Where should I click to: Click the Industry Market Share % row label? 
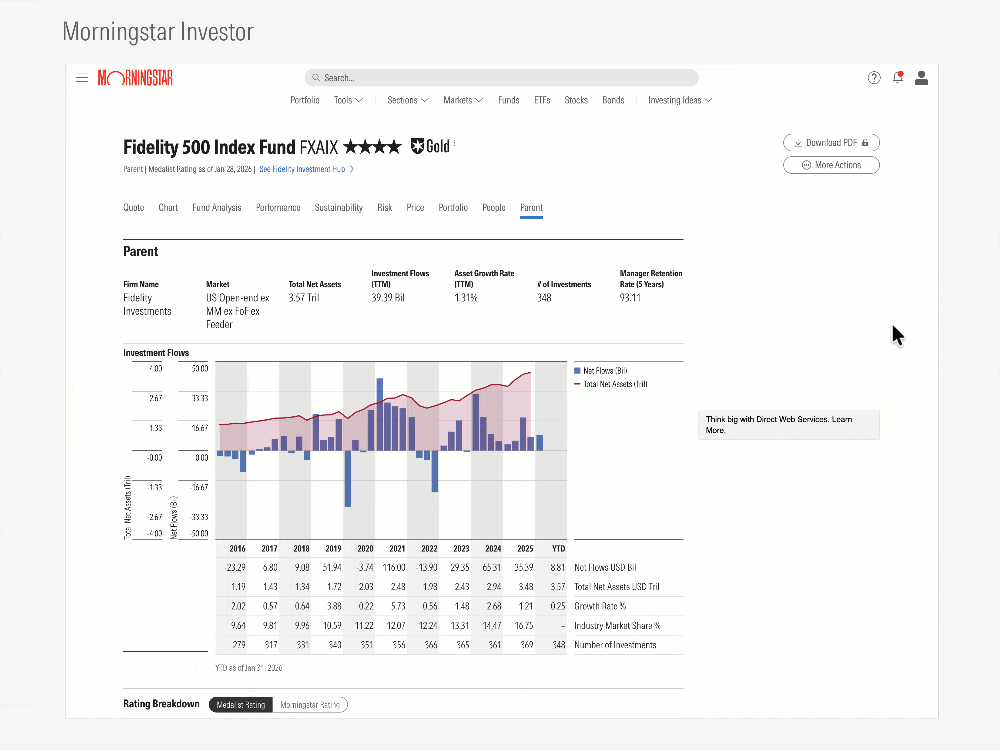(x=617, y=626)
